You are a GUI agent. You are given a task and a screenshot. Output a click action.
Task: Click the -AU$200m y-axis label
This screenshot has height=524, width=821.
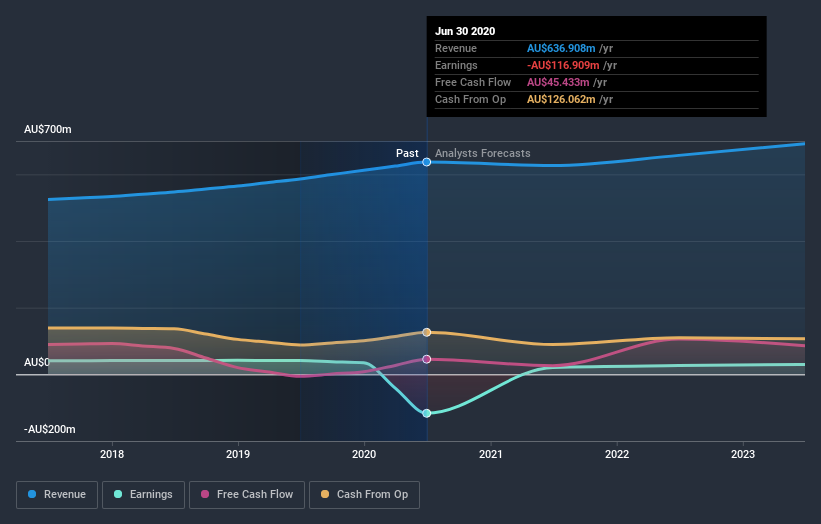tap(50, 429)
